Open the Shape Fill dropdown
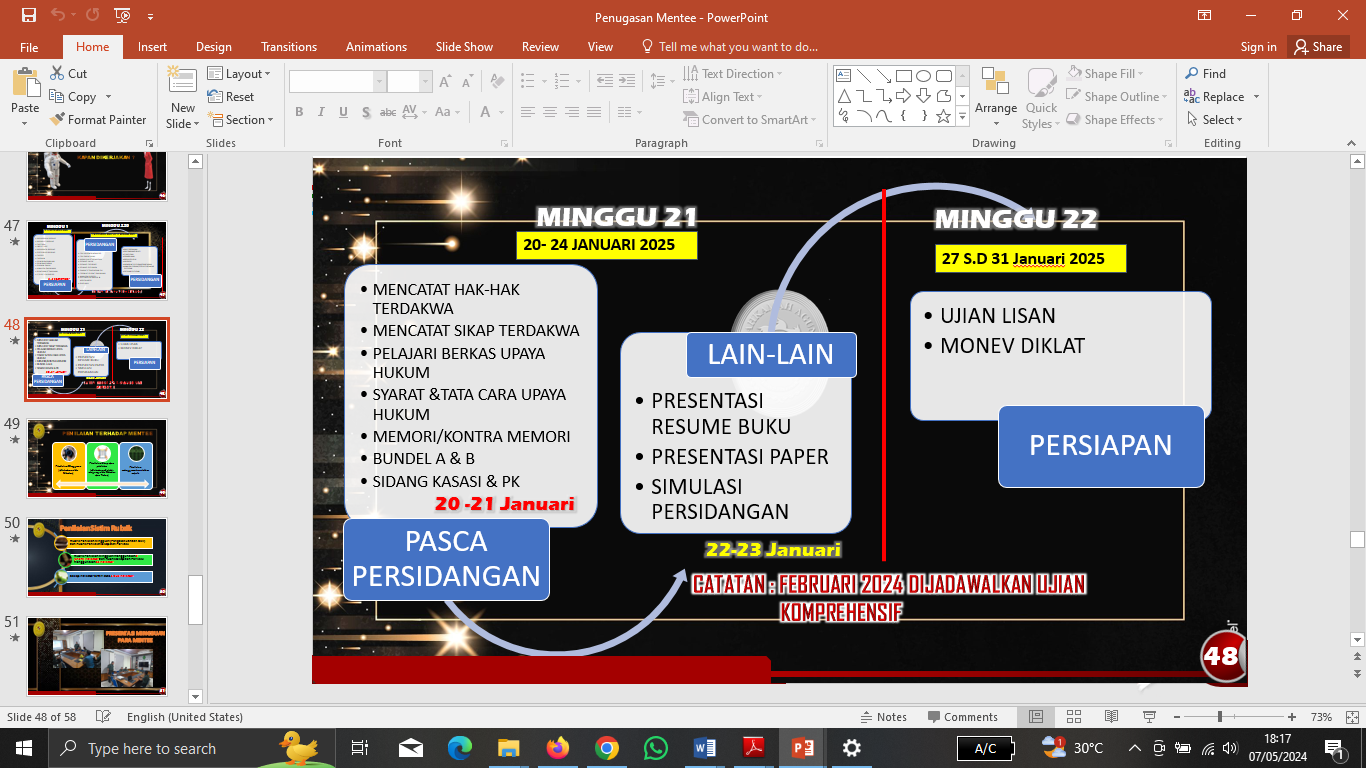The height and width of the screenshot is (768, 1366). pyautogui.click(x=1108, y=74)
